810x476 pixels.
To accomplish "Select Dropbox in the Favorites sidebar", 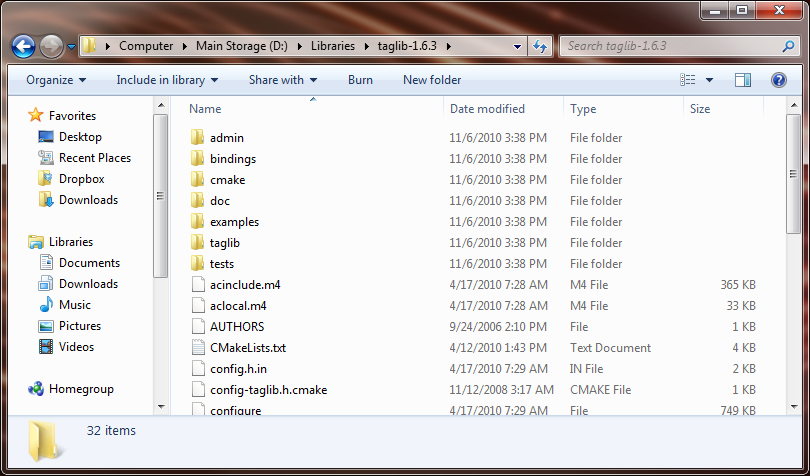I will pyautogui.click(x=81, y=179).
